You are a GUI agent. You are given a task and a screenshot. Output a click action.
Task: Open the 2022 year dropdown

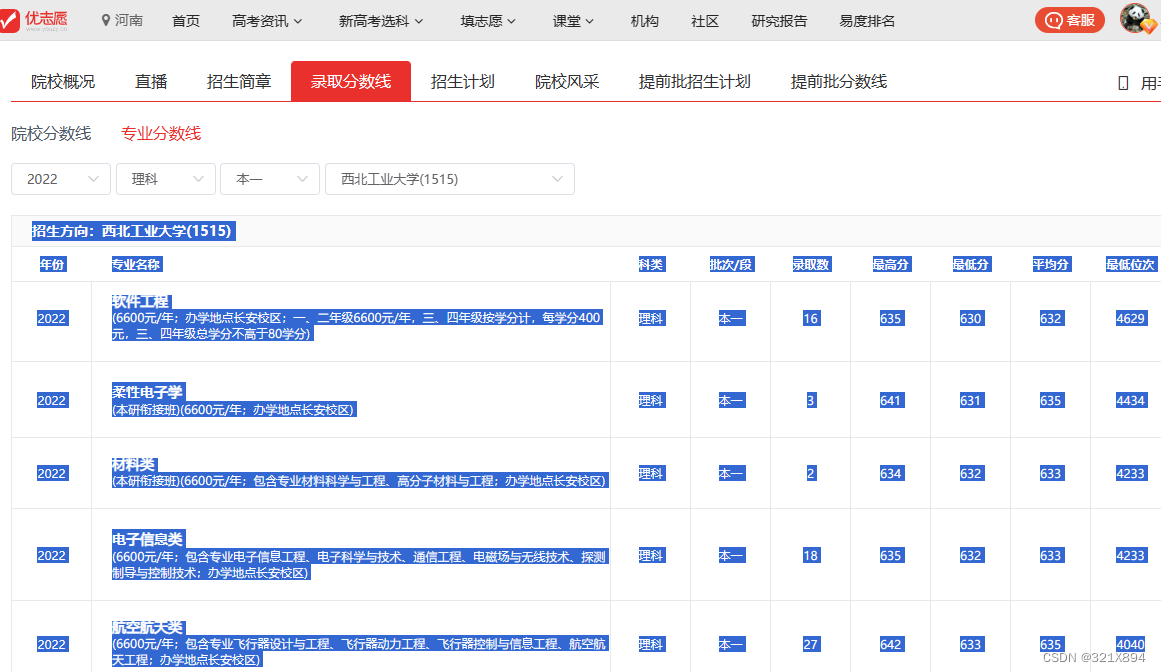click(61, 179)
